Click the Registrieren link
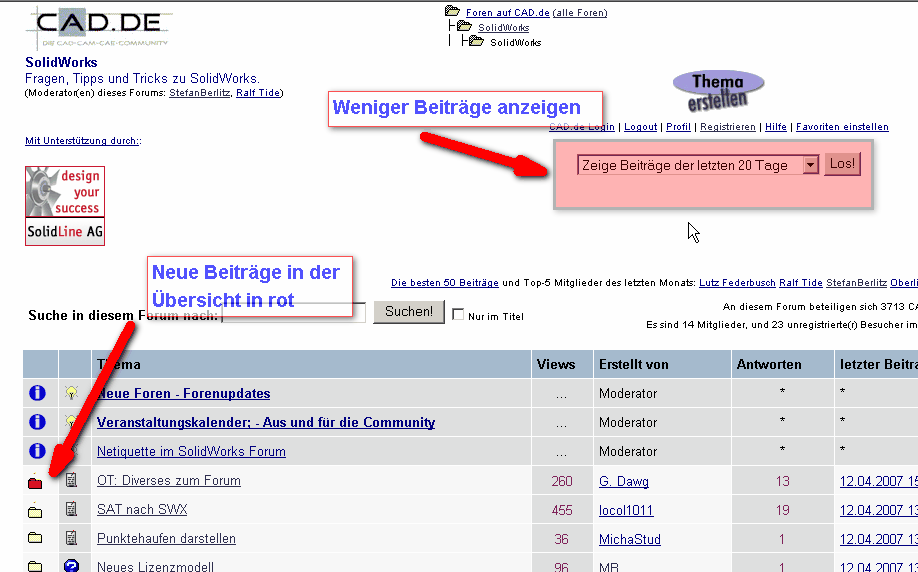Viewport: 918px width, 572px height. 728,126
